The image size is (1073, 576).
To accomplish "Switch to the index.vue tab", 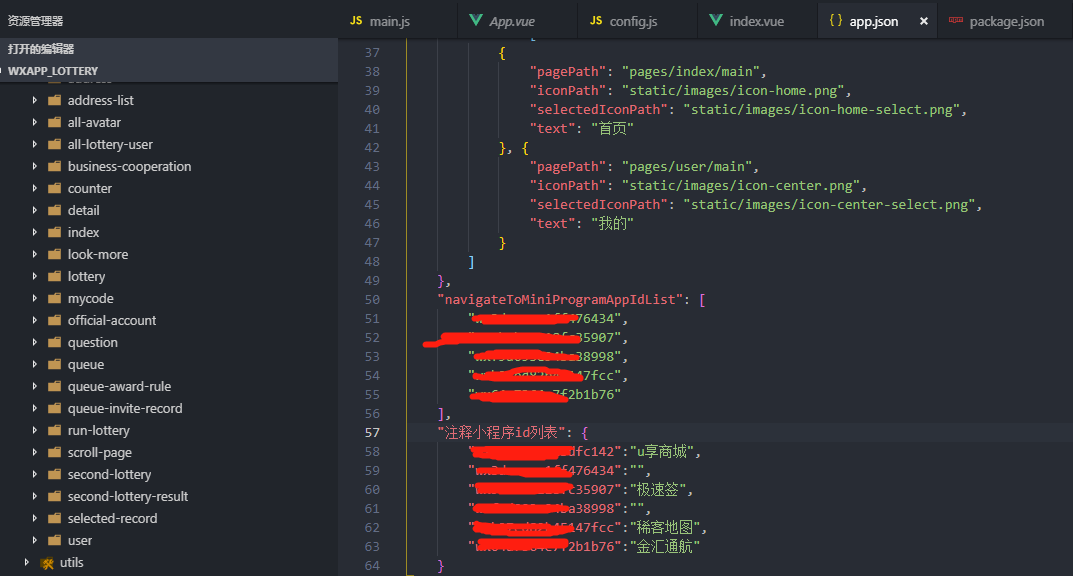I will click(758, 21).
